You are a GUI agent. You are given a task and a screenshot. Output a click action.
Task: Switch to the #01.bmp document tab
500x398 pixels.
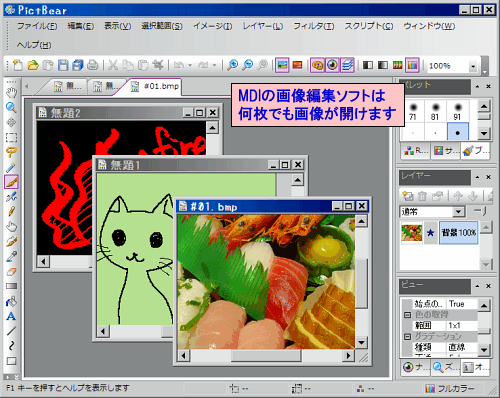[155, 87]
